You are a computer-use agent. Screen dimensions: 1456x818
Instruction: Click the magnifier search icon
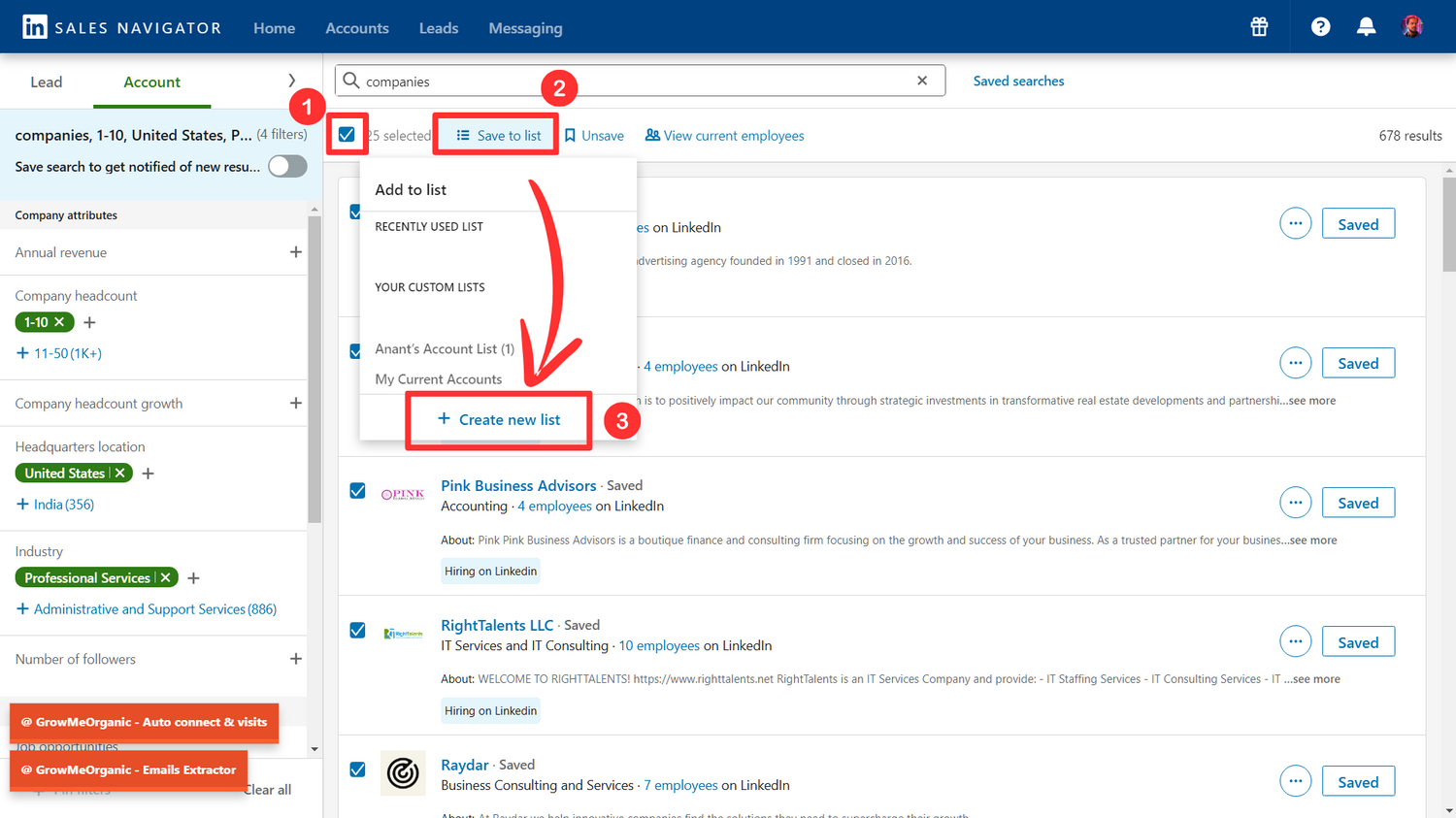click(x=351, y=81)
